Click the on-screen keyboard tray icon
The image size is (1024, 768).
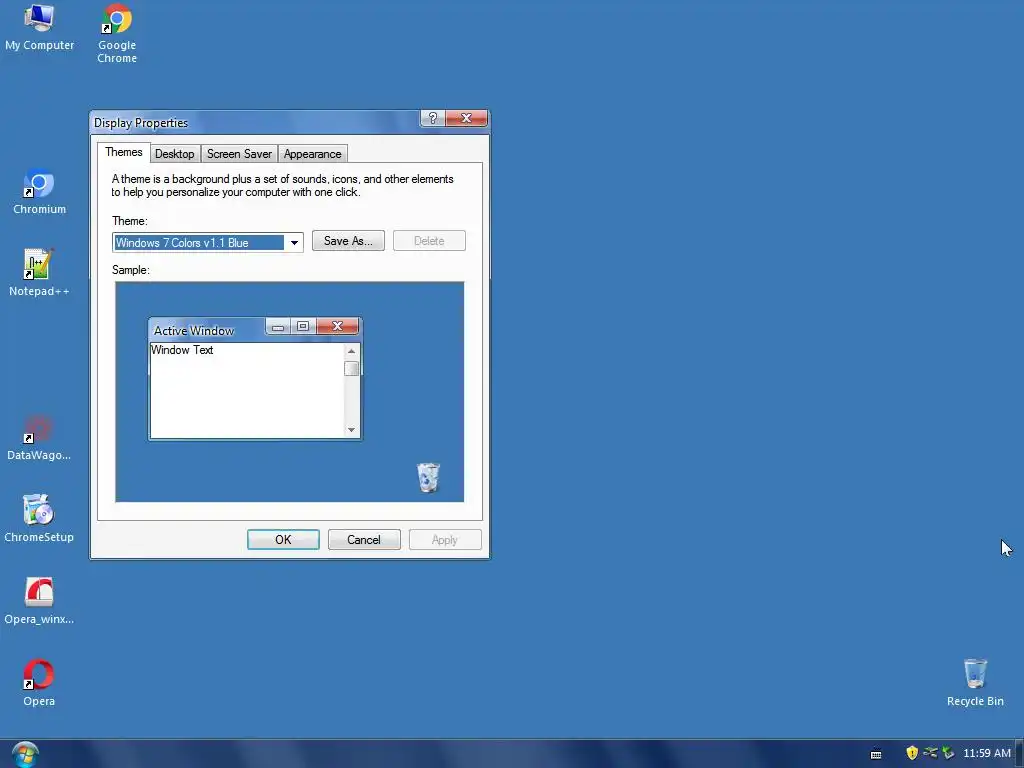pos(876,754)
